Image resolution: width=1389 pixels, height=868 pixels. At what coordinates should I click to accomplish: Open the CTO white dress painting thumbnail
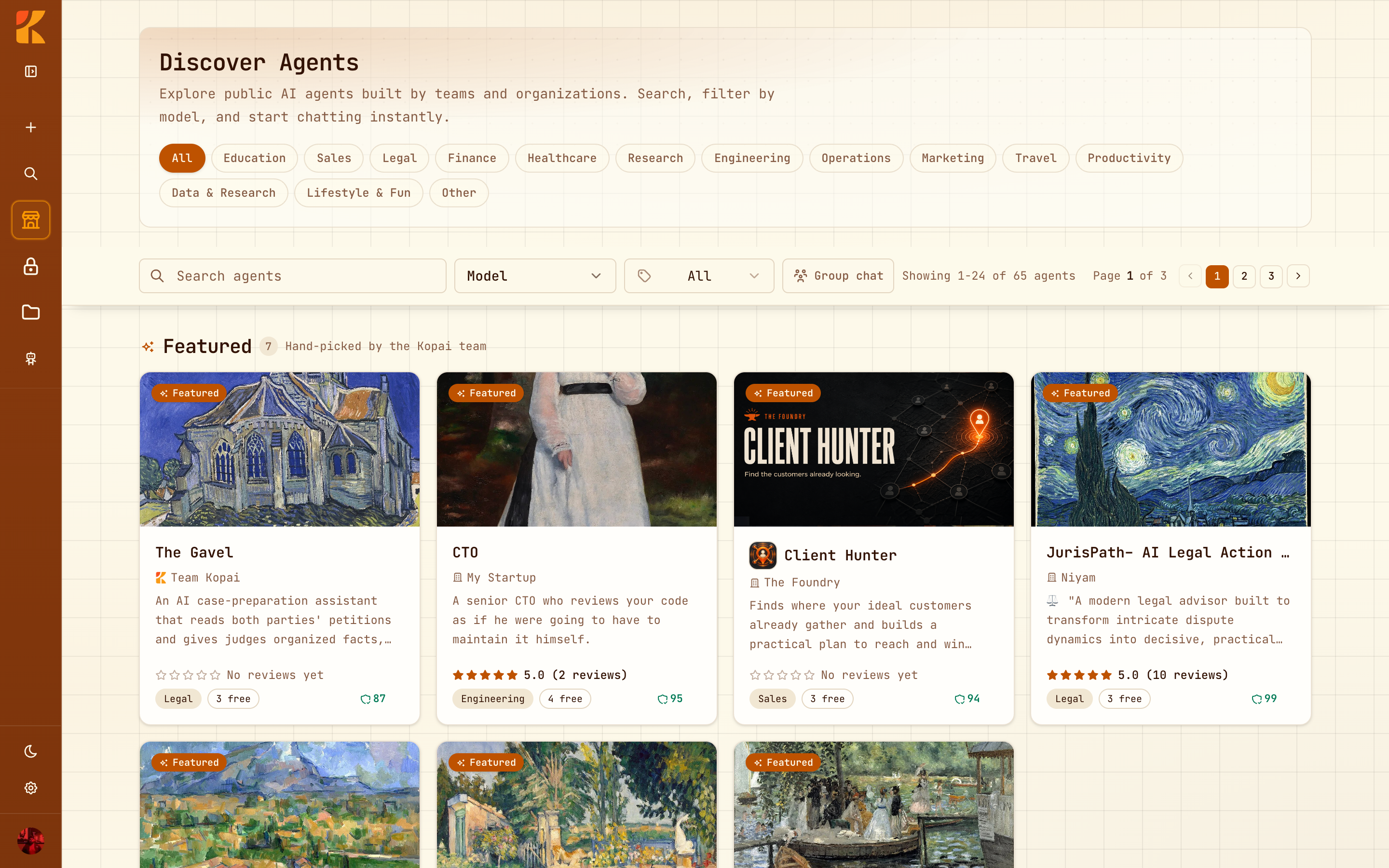(x=577, y=449)
